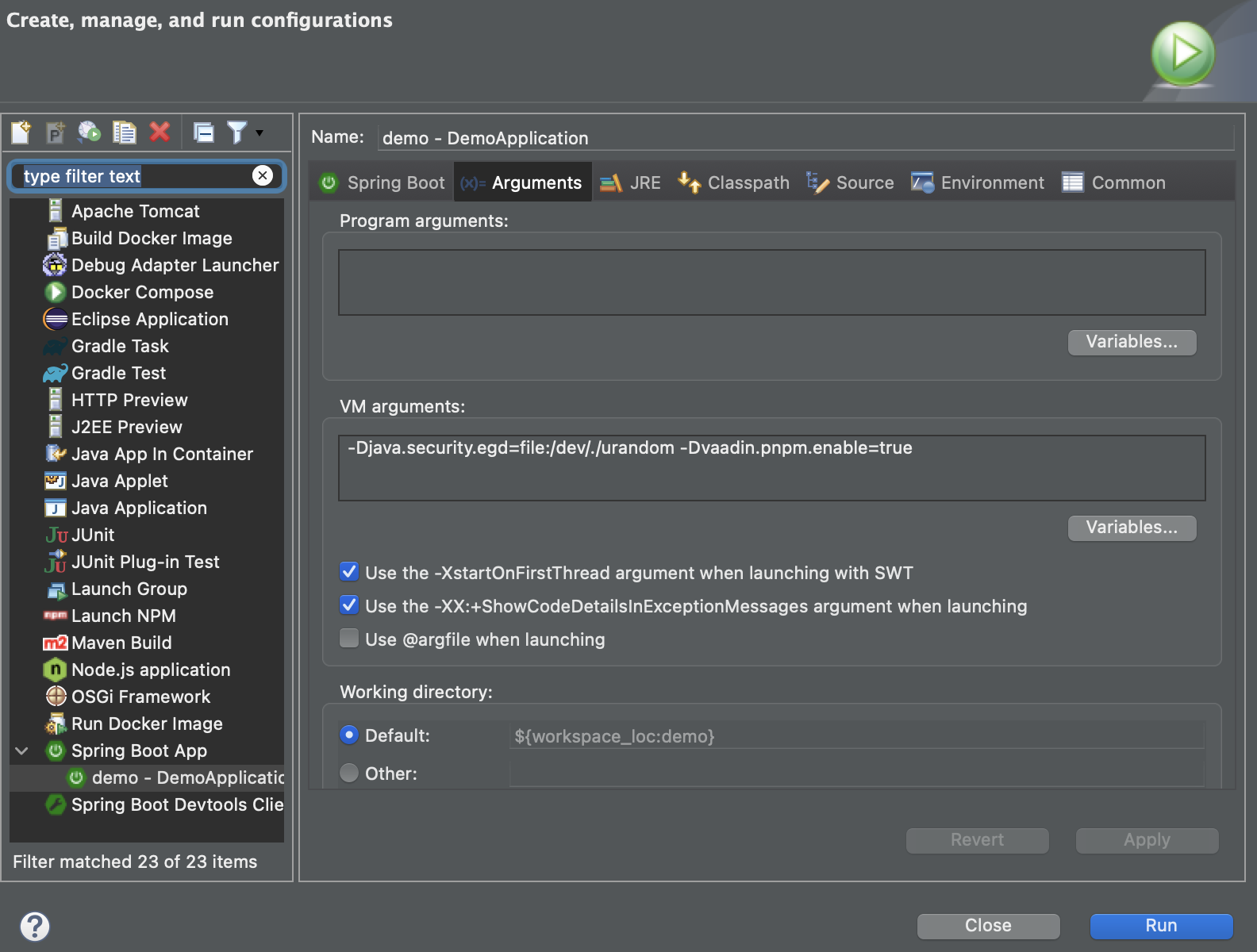Click the VM arguments text area
This screenshot has width=1257, height=952.
[771, 468]
